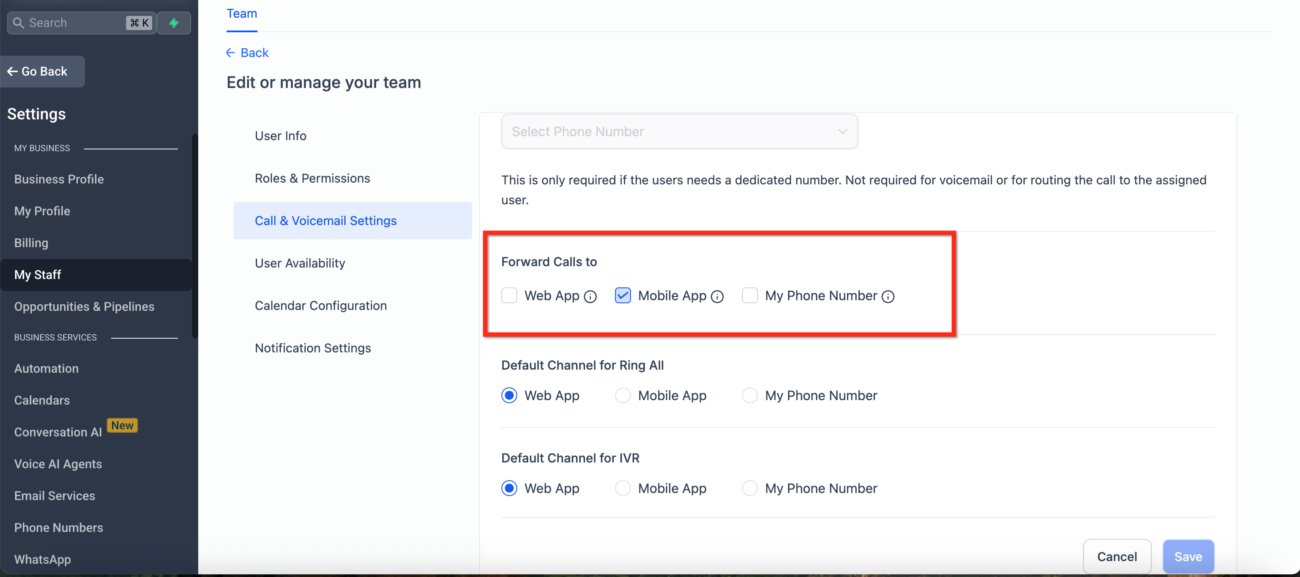Open Notification Settings section
The width and height of the screenshot is (1300, 577).
(313, 348)
